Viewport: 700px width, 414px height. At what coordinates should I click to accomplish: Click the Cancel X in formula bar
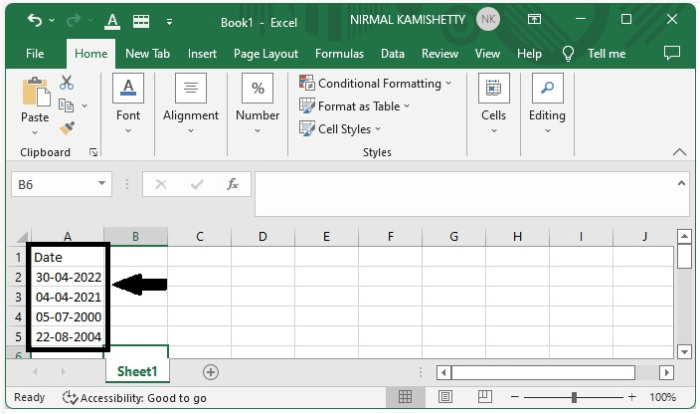(x=161, y=184)
